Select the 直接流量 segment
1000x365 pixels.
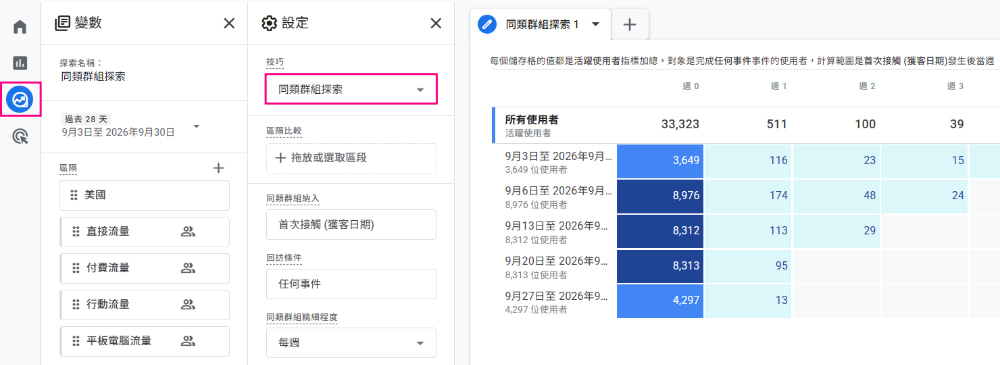tap(144, 232)
